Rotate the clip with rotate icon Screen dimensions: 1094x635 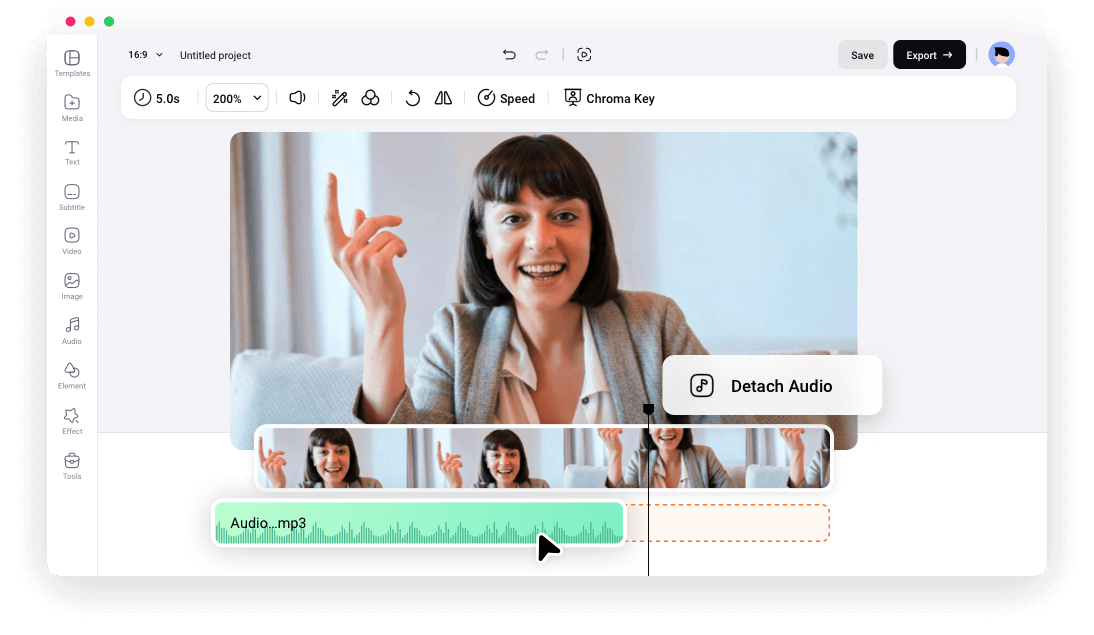413,98
